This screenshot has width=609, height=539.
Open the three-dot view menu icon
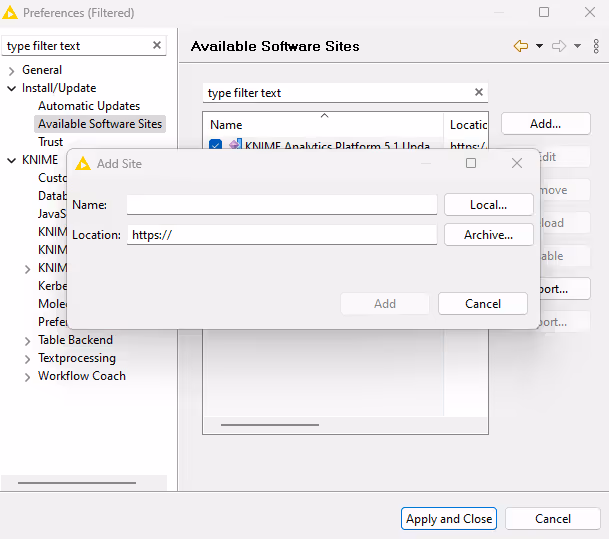pos(596,46)
